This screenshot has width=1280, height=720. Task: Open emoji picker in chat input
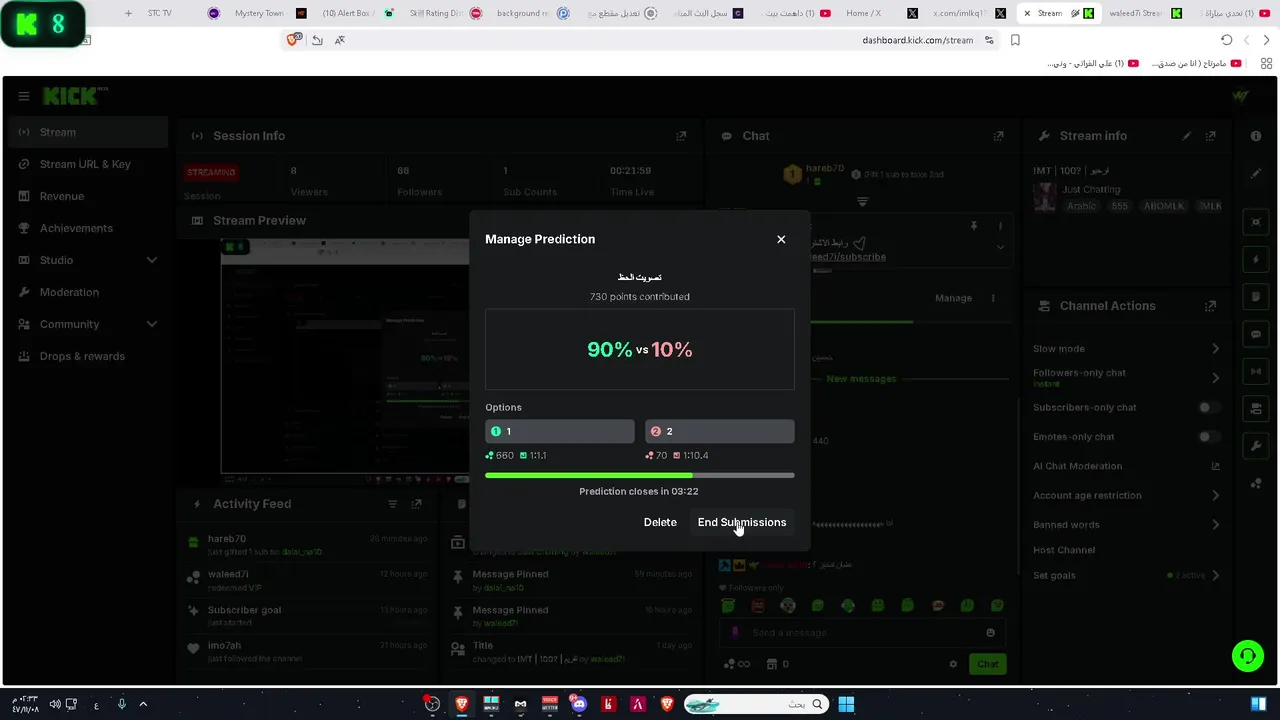[990, 632]
